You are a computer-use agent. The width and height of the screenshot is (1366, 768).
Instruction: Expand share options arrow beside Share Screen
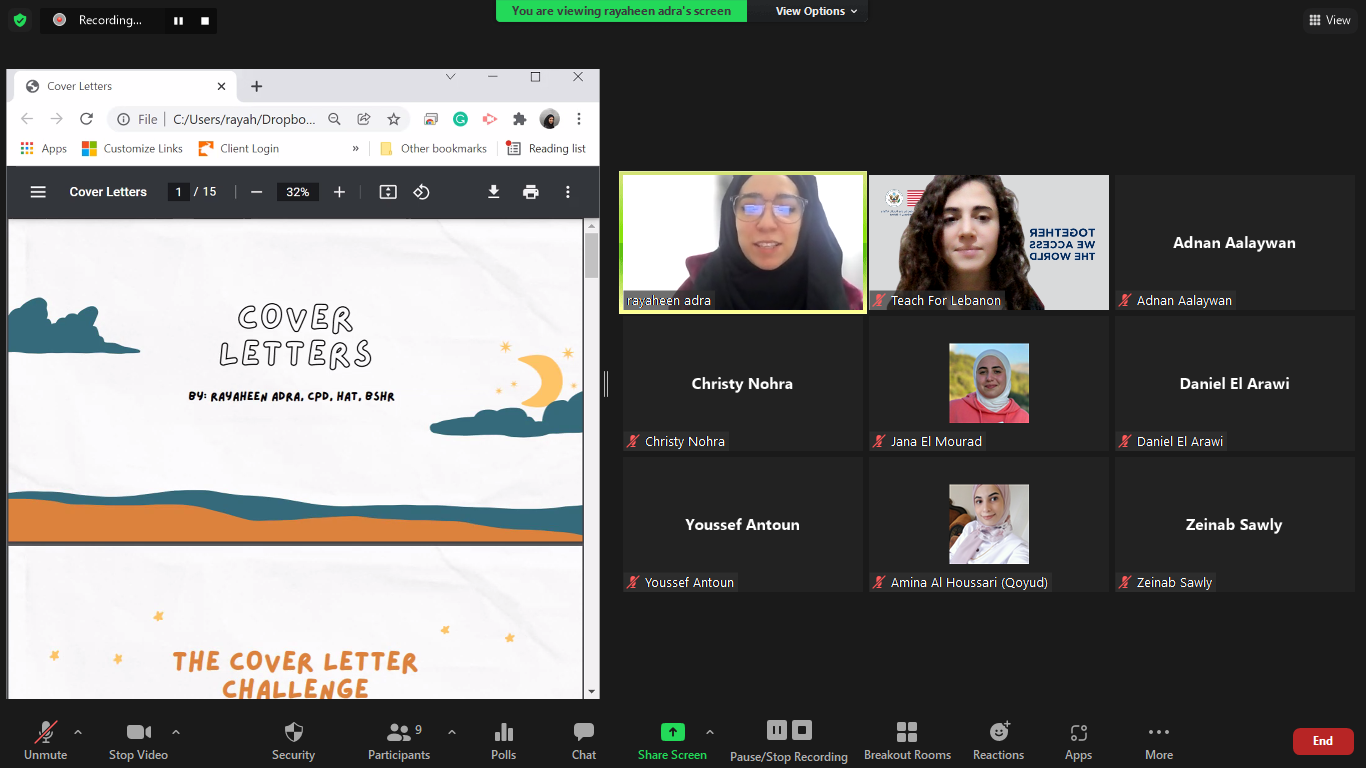click(710, 732)
